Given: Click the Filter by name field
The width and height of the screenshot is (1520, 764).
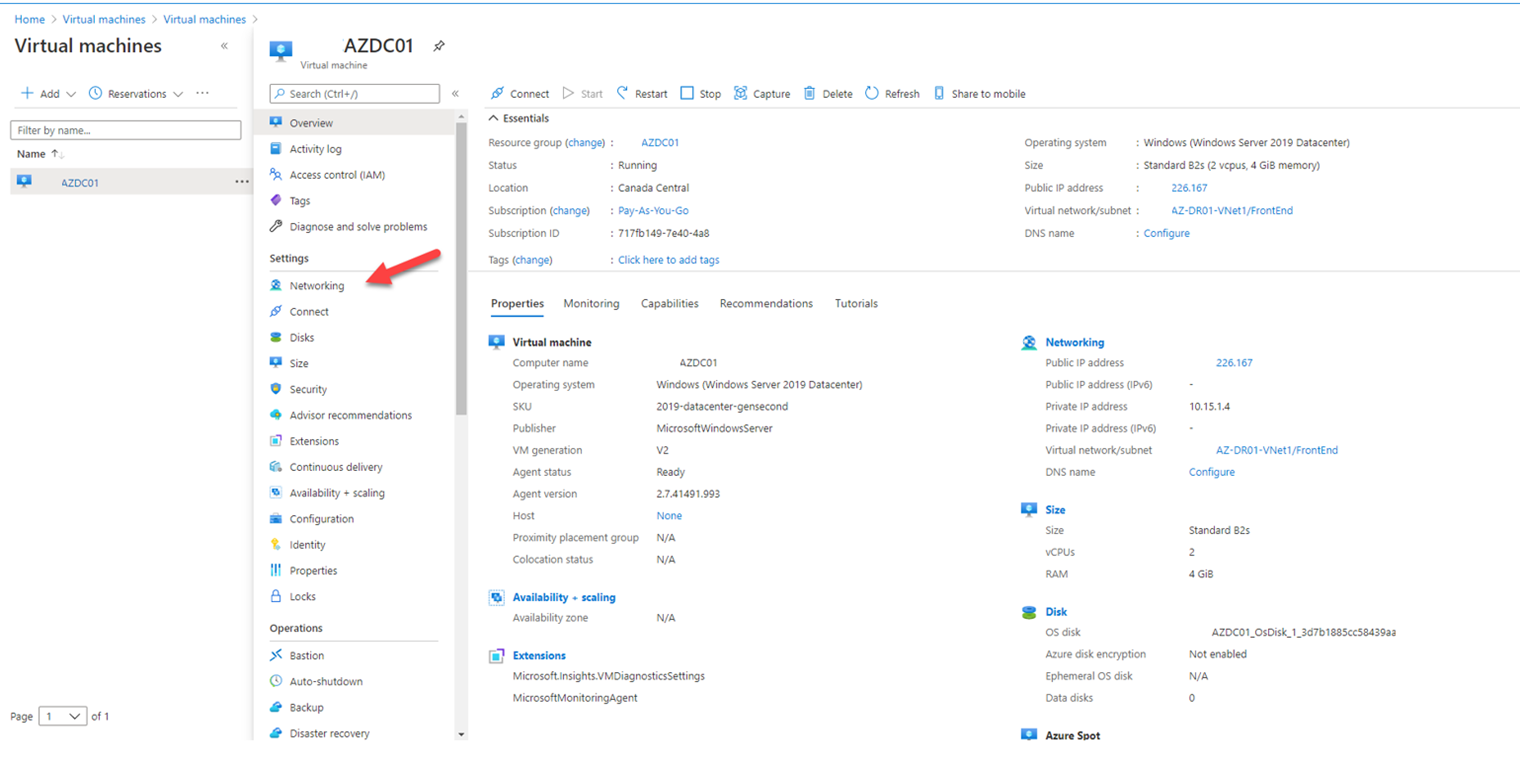Looking at the screenshot, I should (x=125, y=130).
